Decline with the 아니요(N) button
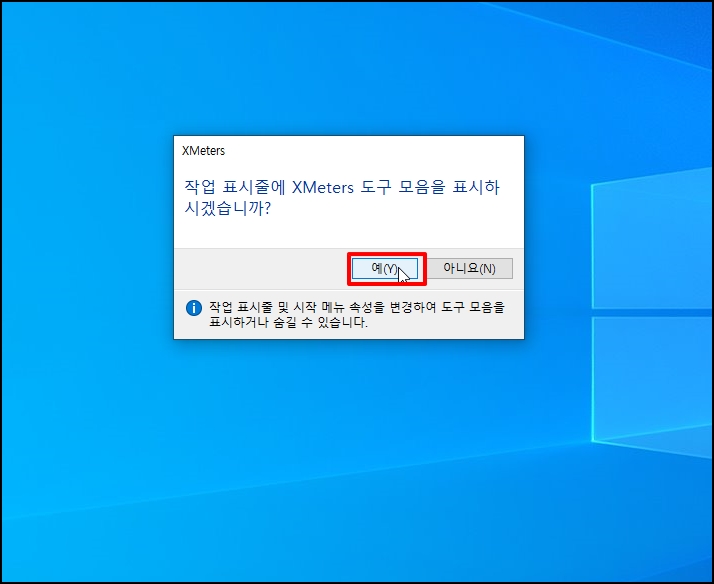This screenshot has height=584, width=714. point(469,269)
